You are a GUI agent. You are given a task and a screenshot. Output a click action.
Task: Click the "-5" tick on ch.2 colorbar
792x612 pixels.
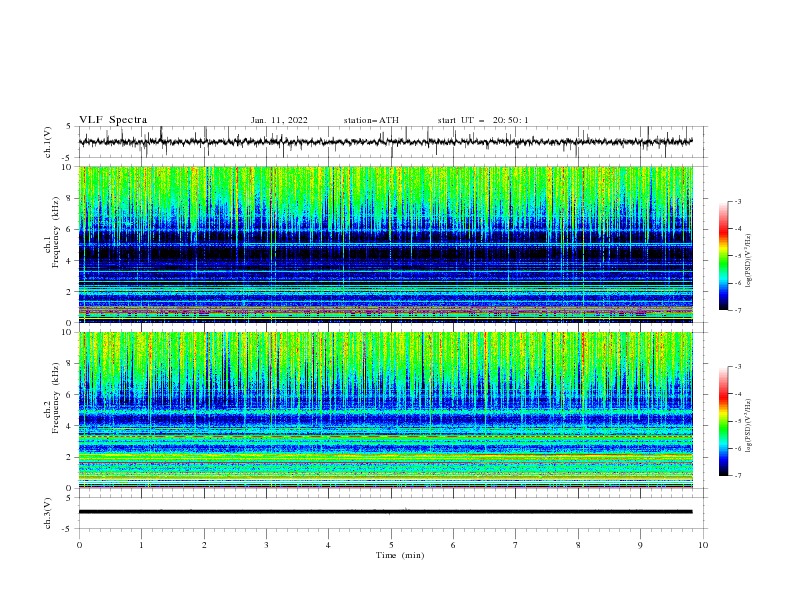coord(737,421)
